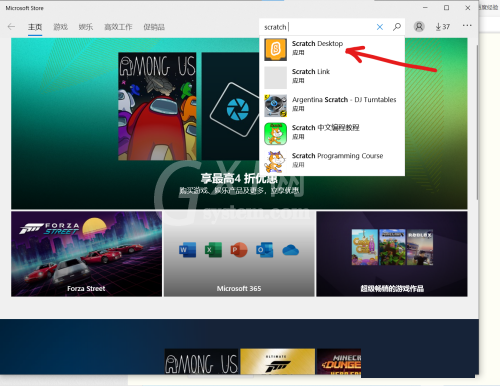Go back with the back arrow

point(11,27)
